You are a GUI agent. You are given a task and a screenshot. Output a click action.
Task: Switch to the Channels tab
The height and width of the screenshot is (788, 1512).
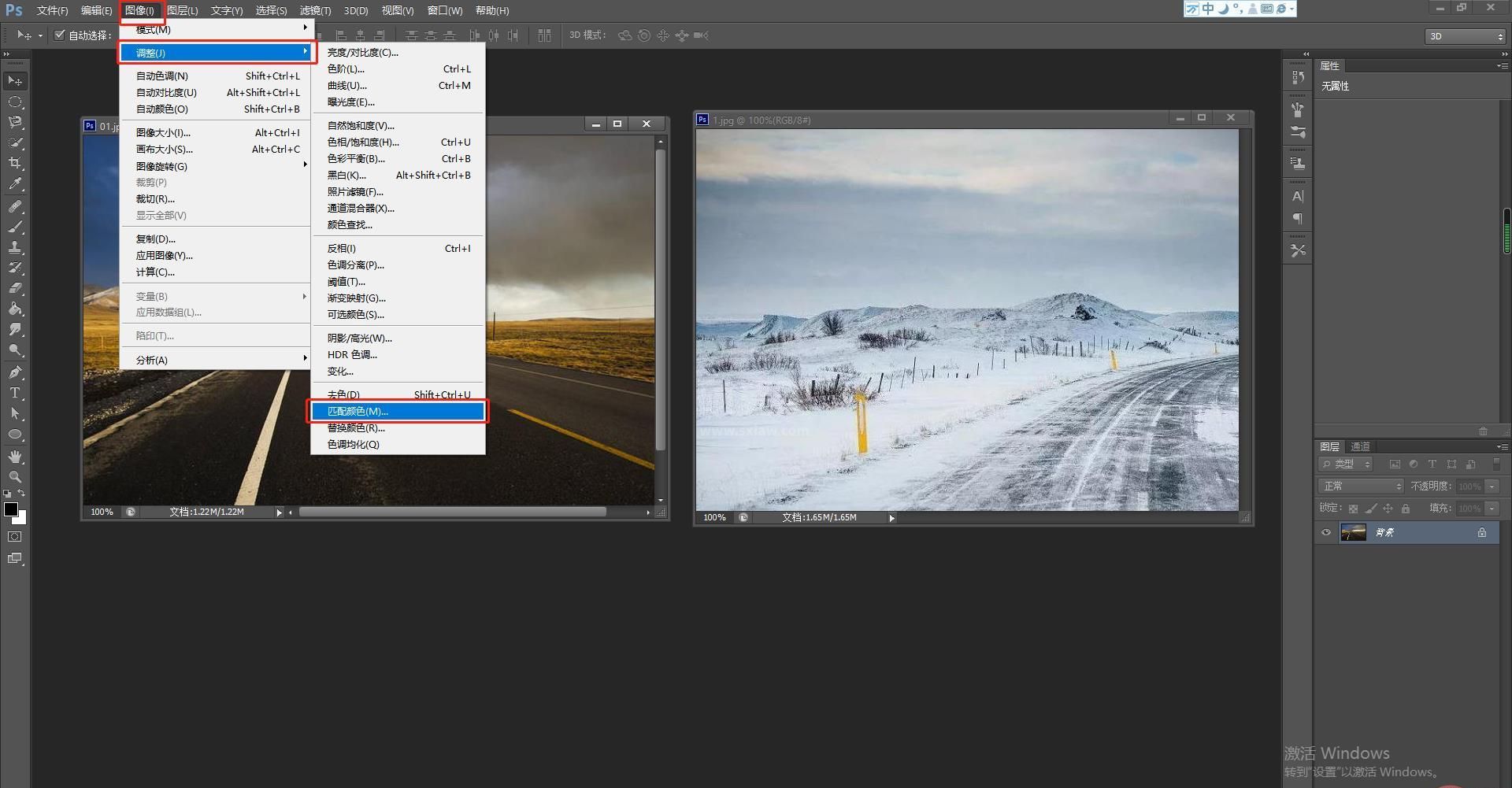pos(1361,446)
